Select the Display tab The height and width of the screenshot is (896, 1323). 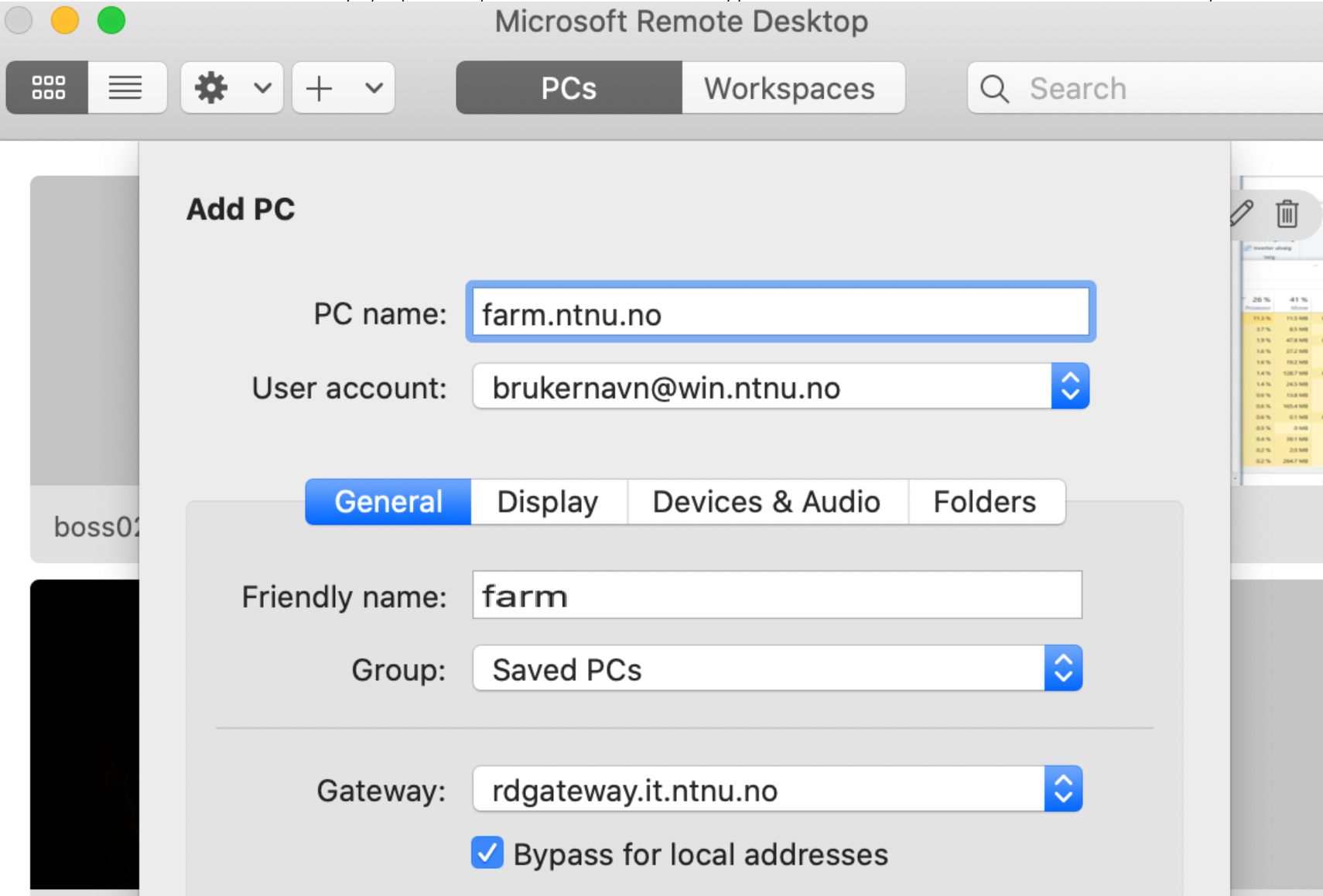[x=549, y=501]
